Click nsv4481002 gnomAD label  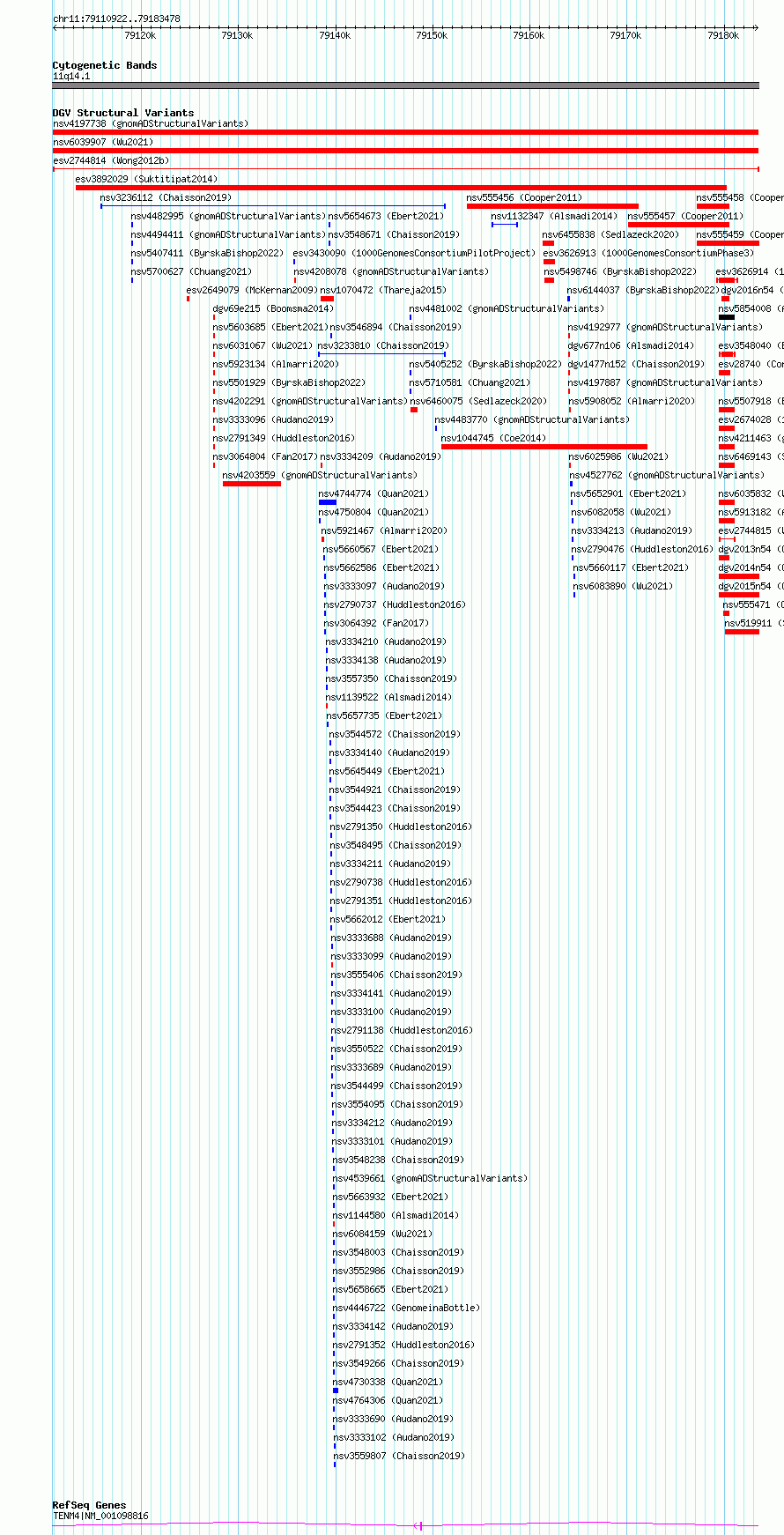tap(507, 308)
